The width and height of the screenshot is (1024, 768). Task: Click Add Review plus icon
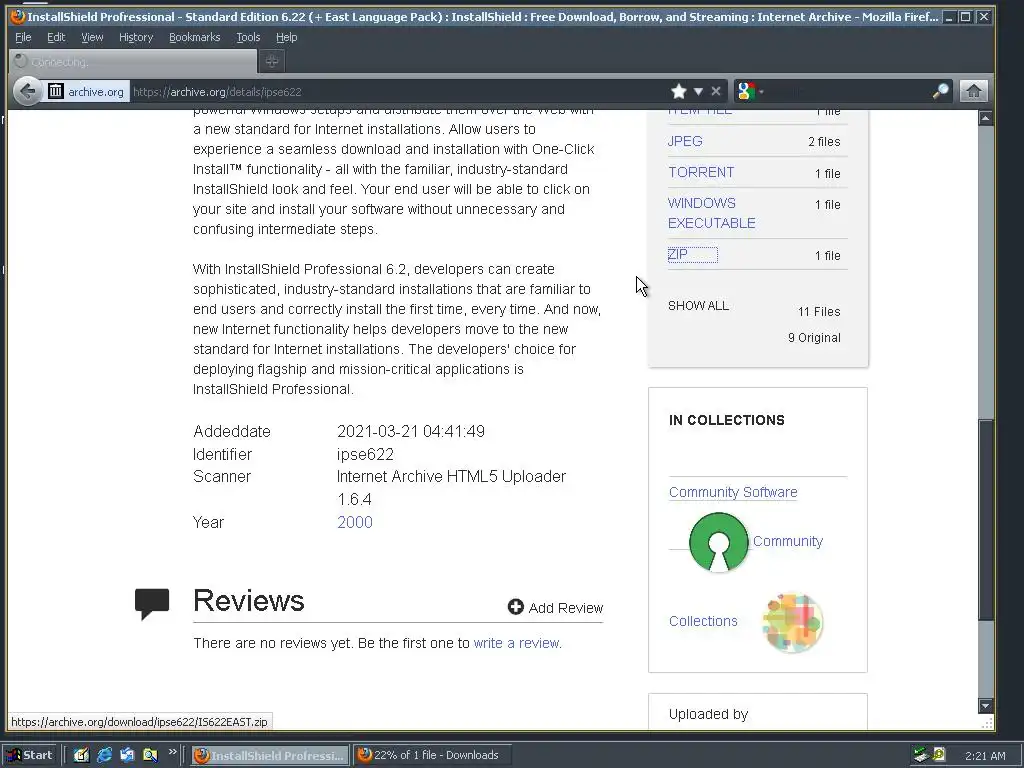click(515, 607)
